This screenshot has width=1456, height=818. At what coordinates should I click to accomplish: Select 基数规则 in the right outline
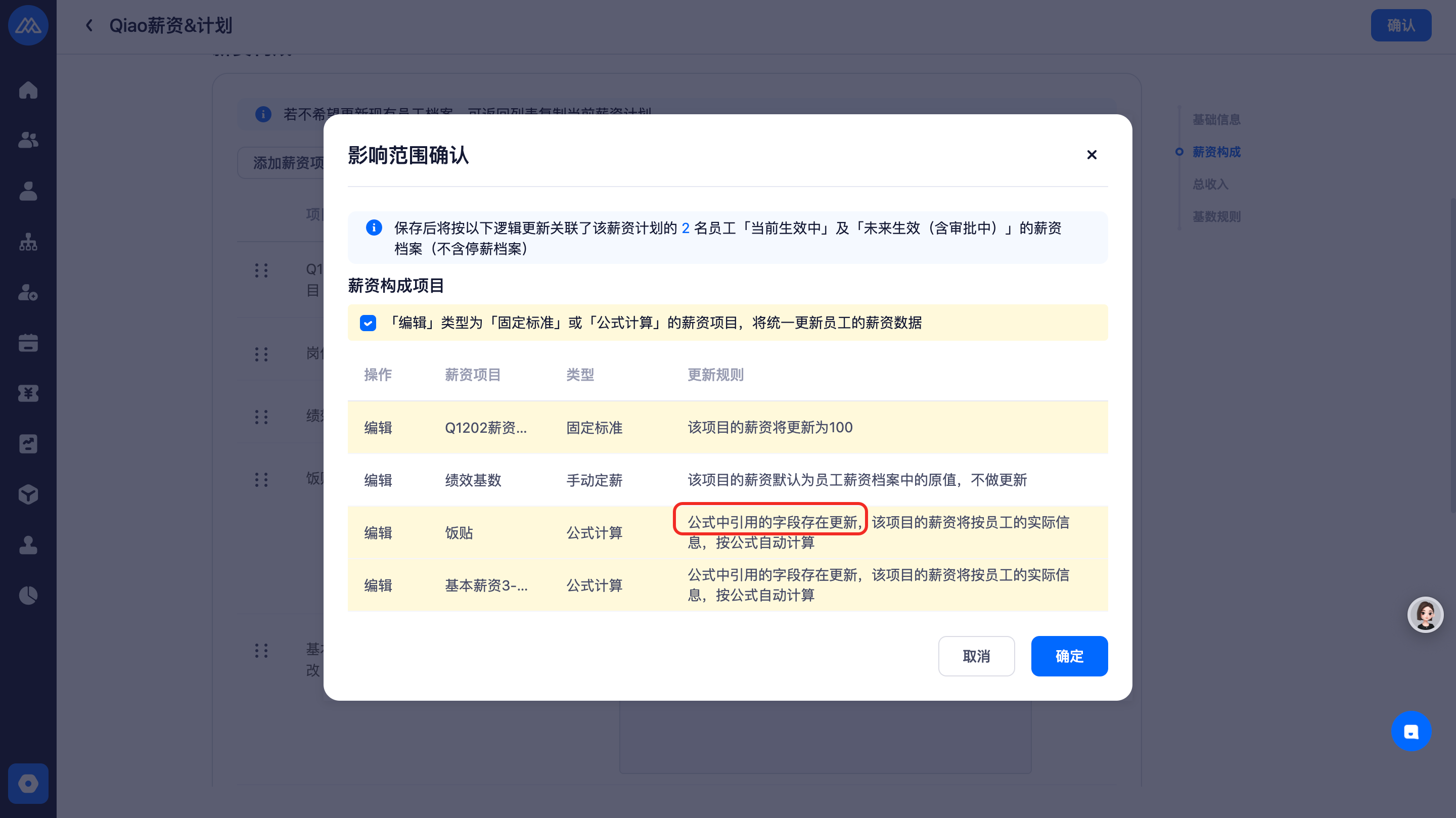(x=1216, y=216)
